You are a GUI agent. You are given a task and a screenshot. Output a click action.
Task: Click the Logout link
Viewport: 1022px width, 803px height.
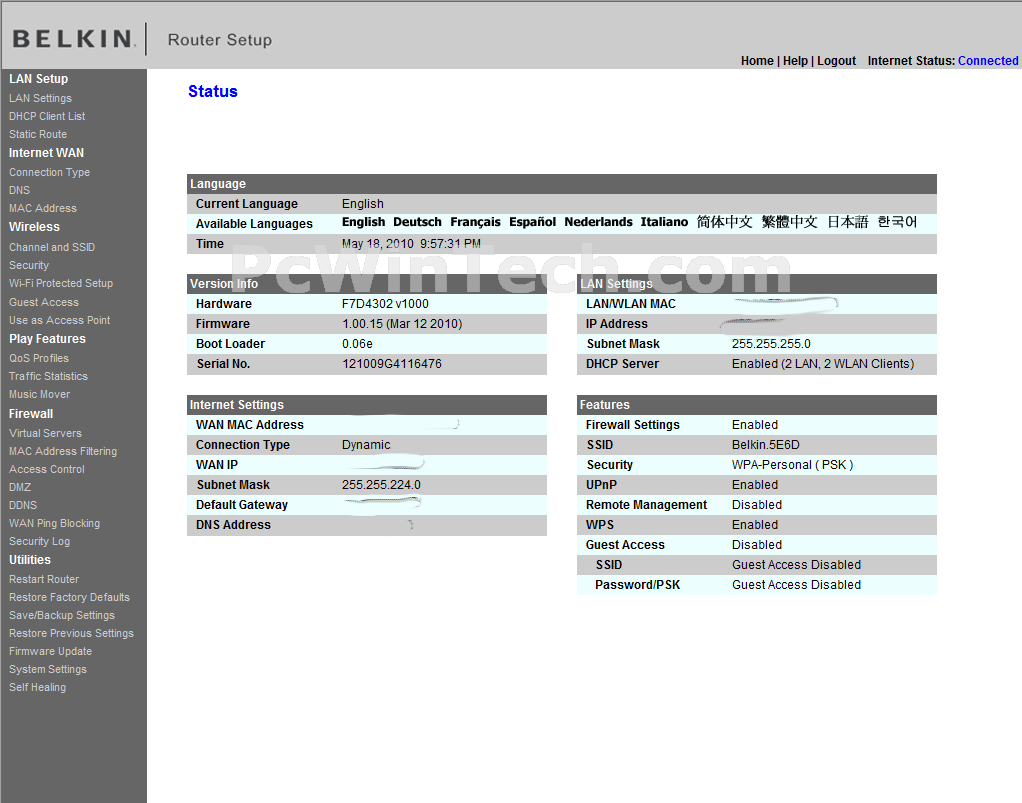tap(836, 61)
